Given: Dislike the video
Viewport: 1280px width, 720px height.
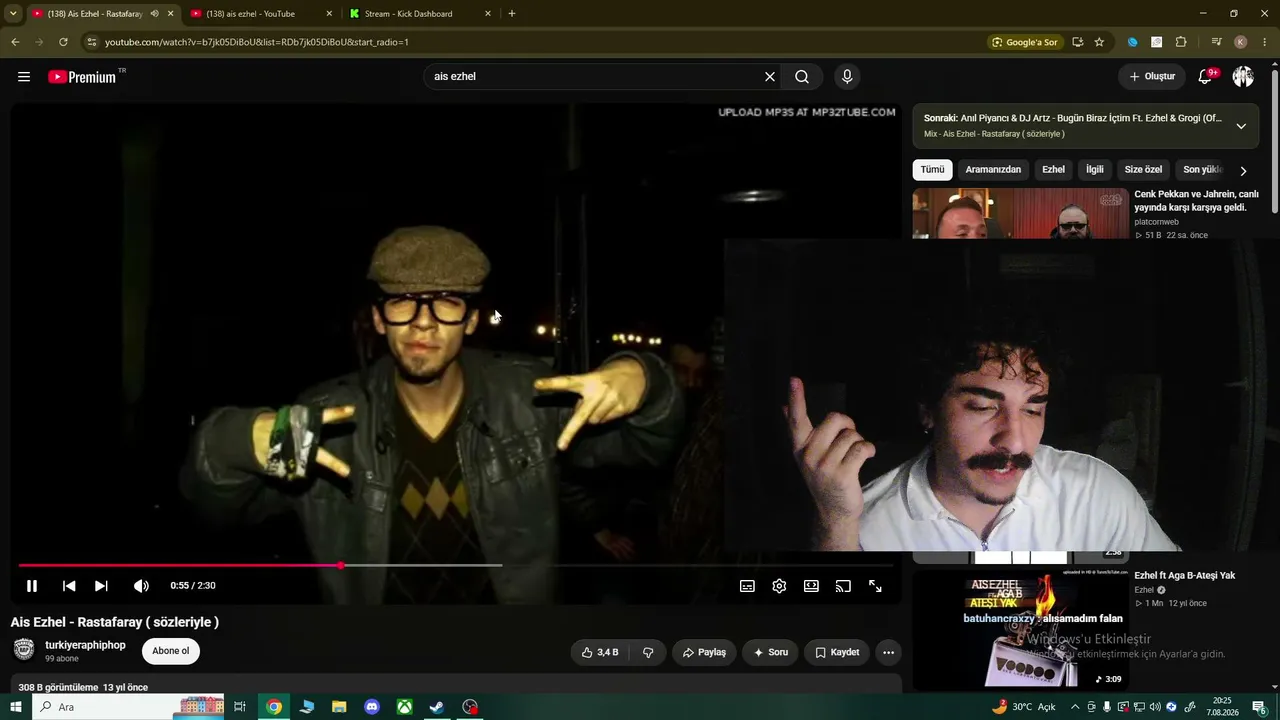Looking at the screenshot, I should (648, 652).
